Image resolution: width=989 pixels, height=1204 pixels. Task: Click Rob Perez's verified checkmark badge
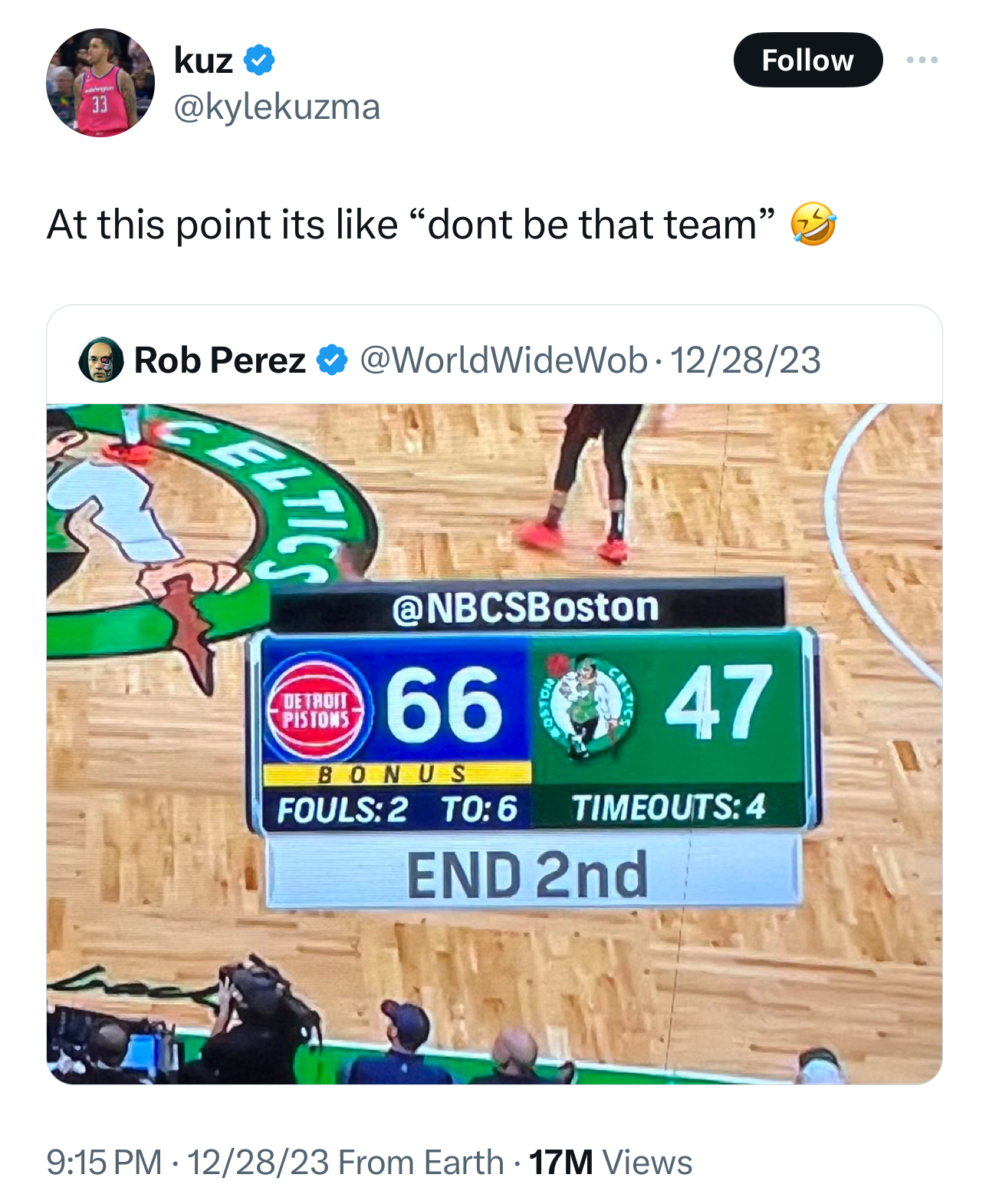click(332, 360)
